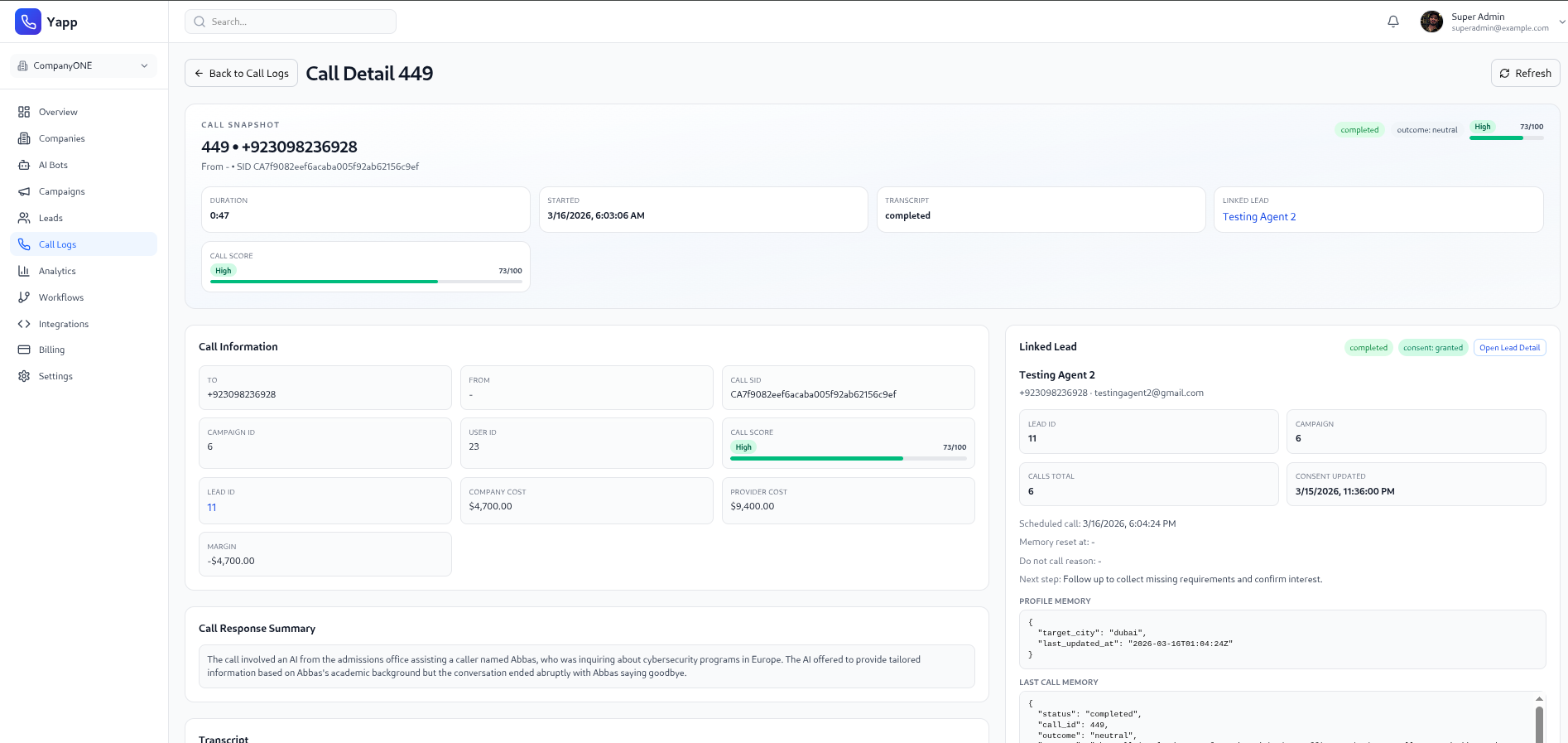Open the Integrations menu item
This screenshot has height=743, width=1568.
84,324
